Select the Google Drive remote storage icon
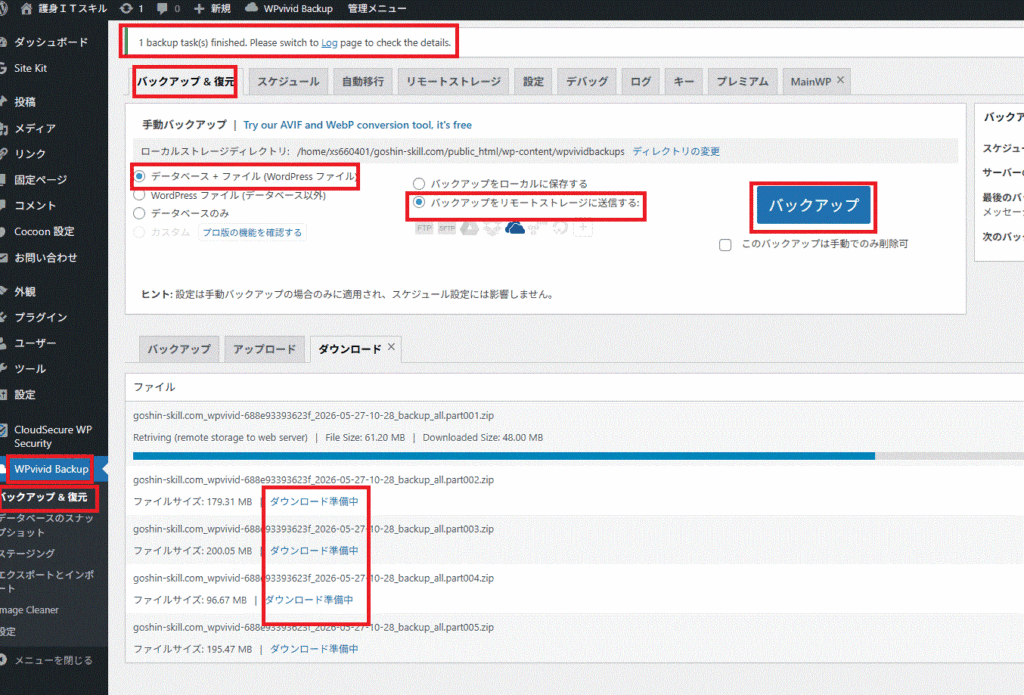Image resolution: width=1024 pixels, height=695 pixels. click(x=470, y=228)
